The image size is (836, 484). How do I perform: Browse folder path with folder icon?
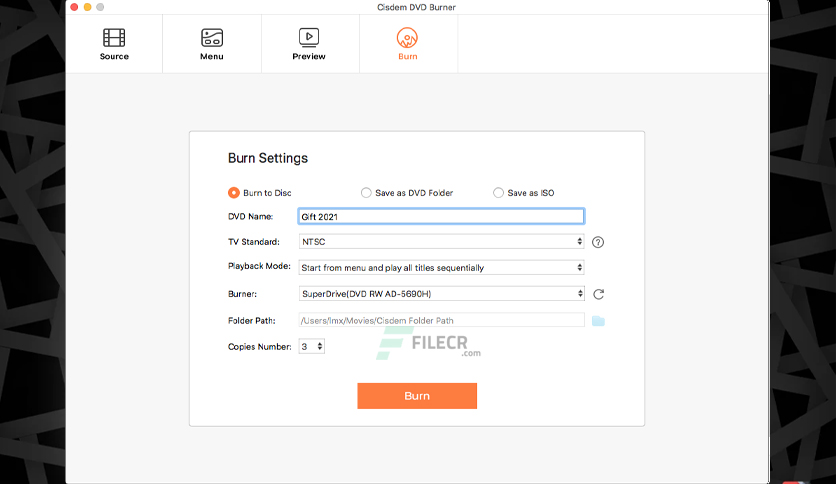pyautogui.click(x=598, y=321)
